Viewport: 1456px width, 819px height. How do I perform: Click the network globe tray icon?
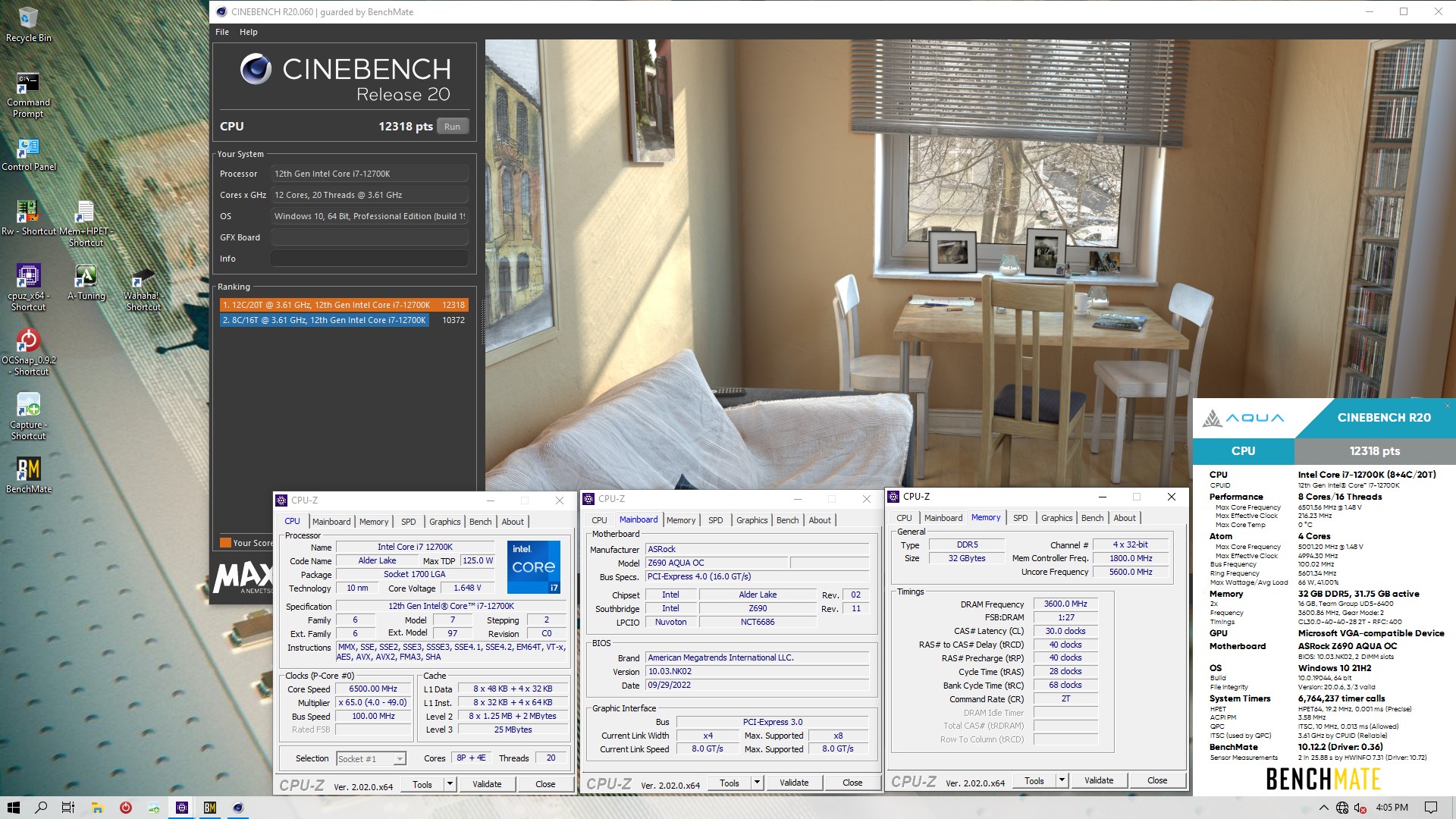coord(1342,808)
